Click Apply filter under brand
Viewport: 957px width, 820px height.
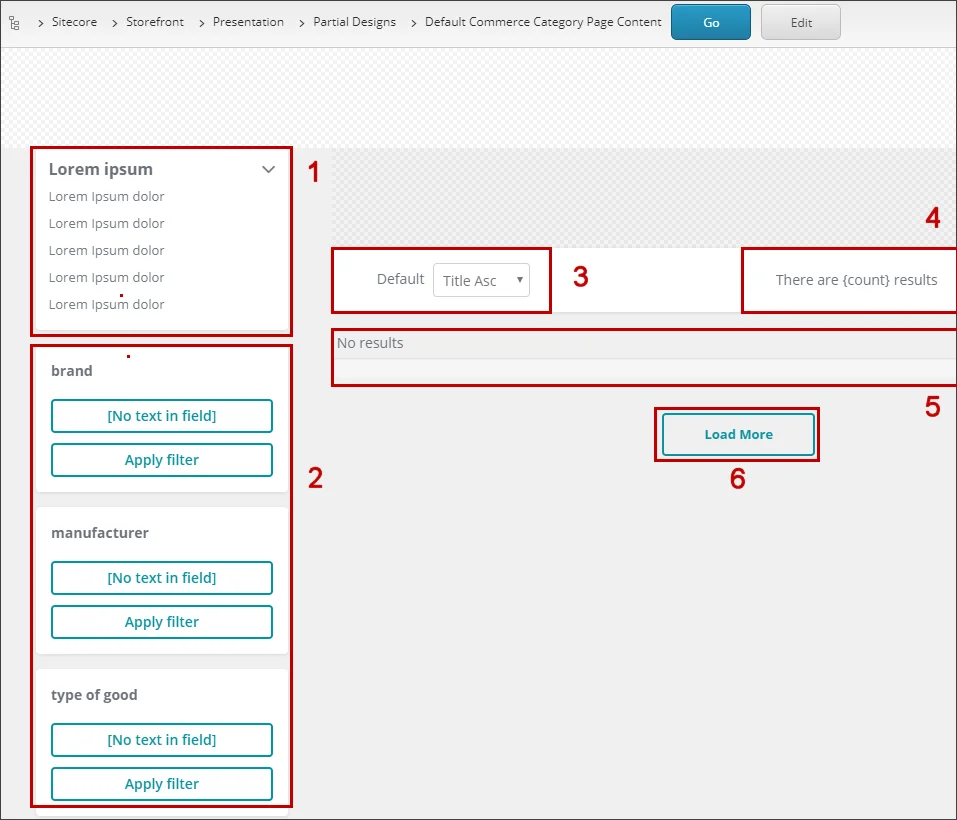pos(162,460)
